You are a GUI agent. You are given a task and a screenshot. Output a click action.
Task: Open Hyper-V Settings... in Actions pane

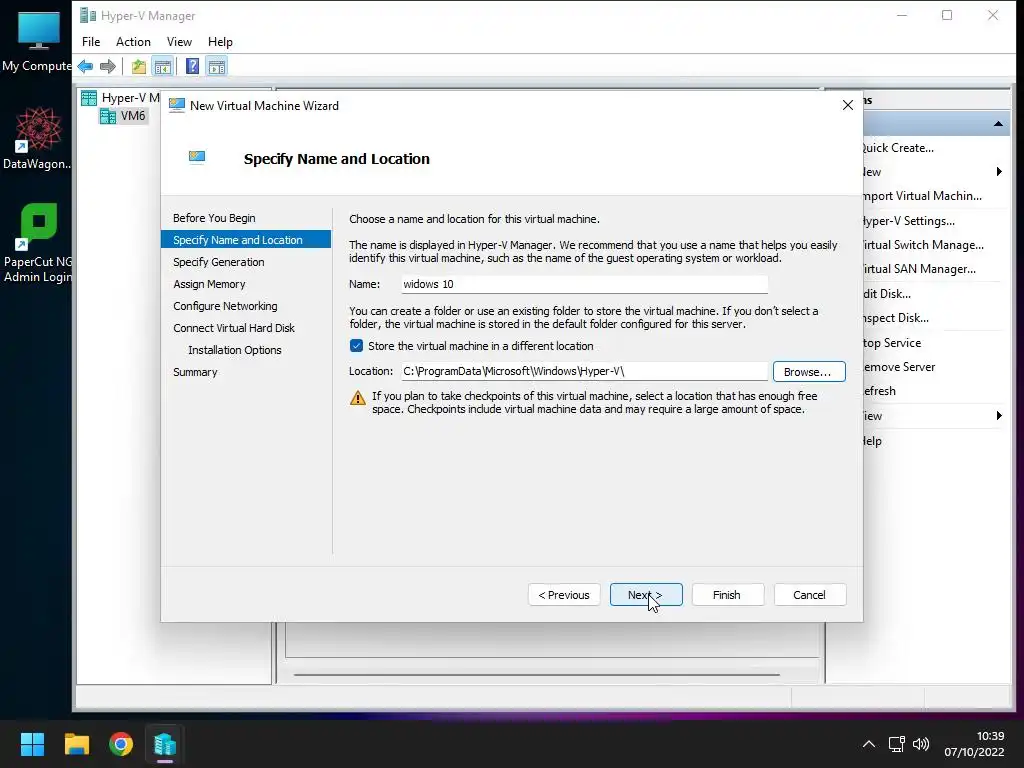pyautogui.click(x=908, y=221)
